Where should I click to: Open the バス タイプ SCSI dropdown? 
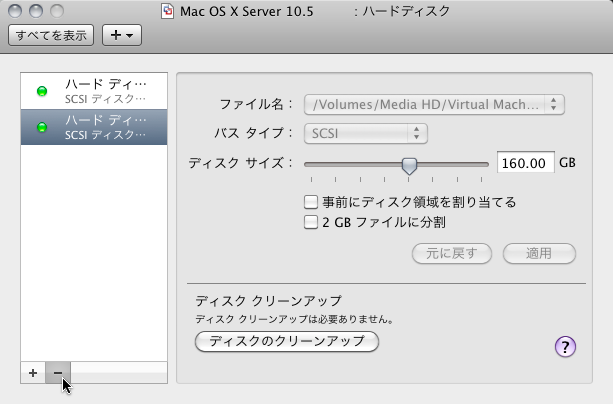pos(366,132)
